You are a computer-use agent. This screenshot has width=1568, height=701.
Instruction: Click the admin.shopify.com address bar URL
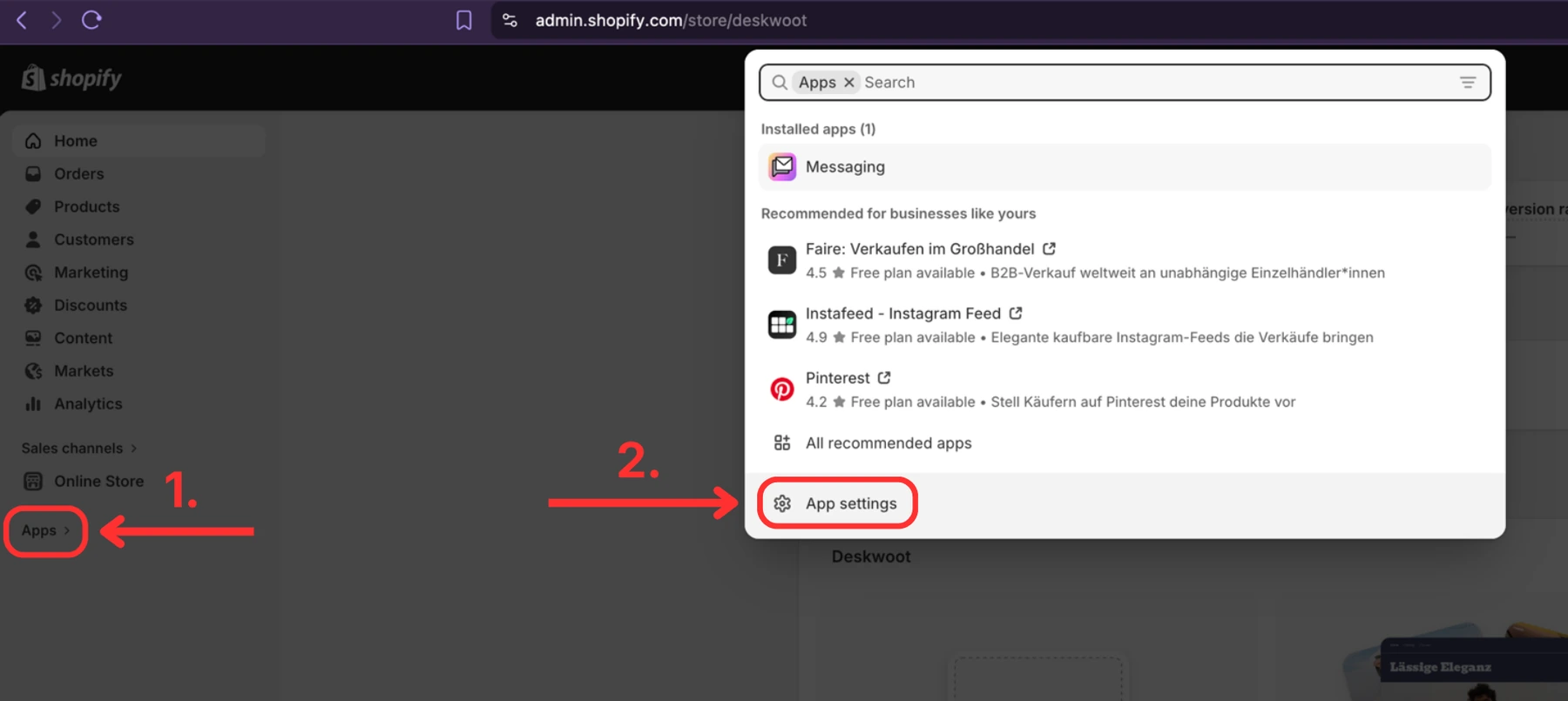click(x=671, y=20)
